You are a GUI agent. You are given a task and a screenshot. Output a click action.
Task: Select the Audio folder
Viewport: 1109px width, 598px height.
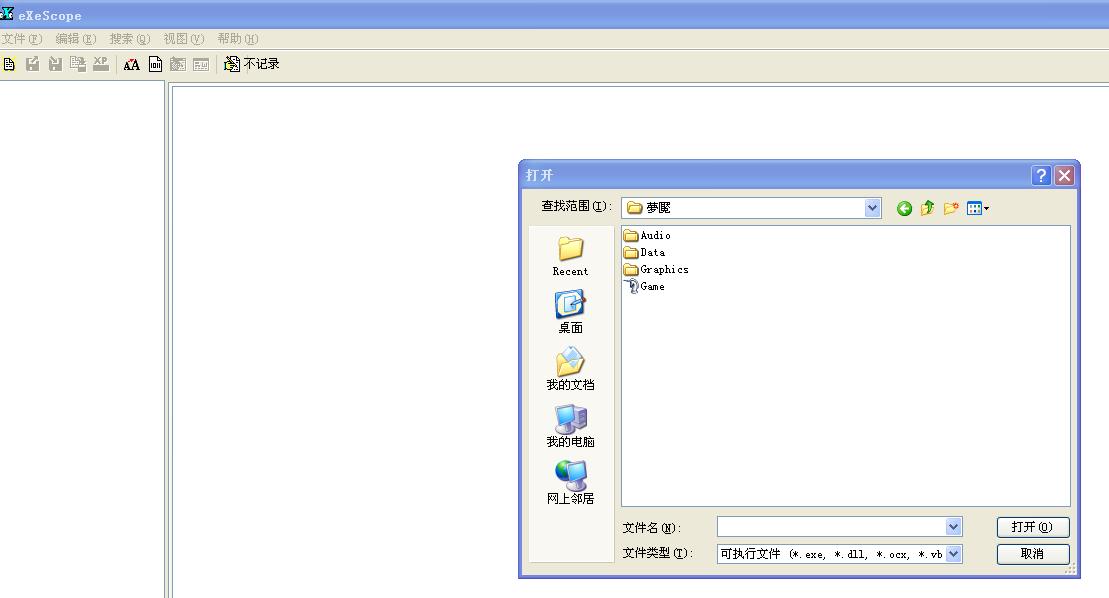tap(647, 235)
